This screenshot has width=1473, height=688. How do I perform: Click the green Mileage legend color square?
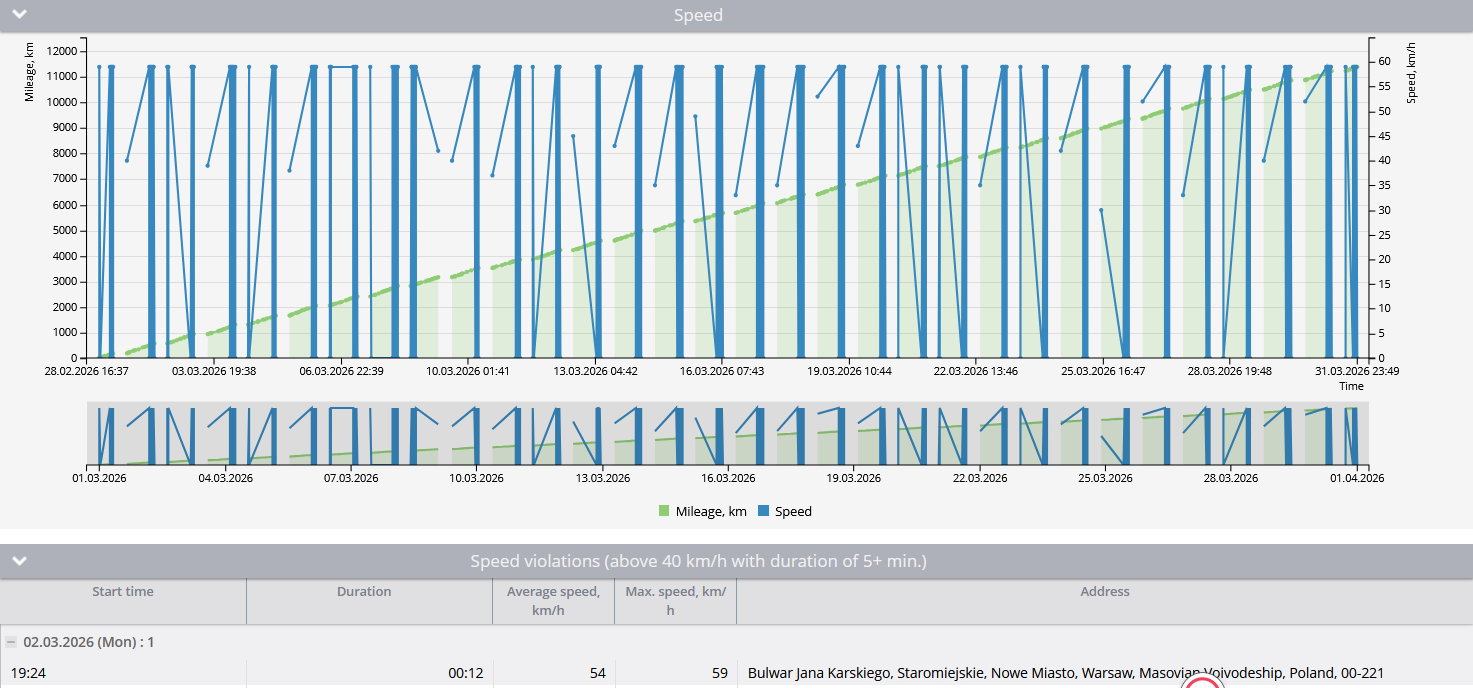664,511
